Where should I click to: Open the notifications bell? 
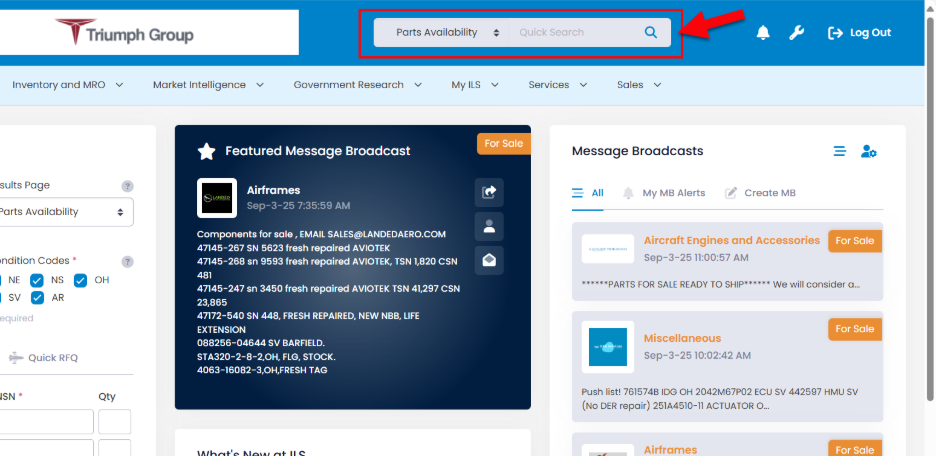click(763, 33)
